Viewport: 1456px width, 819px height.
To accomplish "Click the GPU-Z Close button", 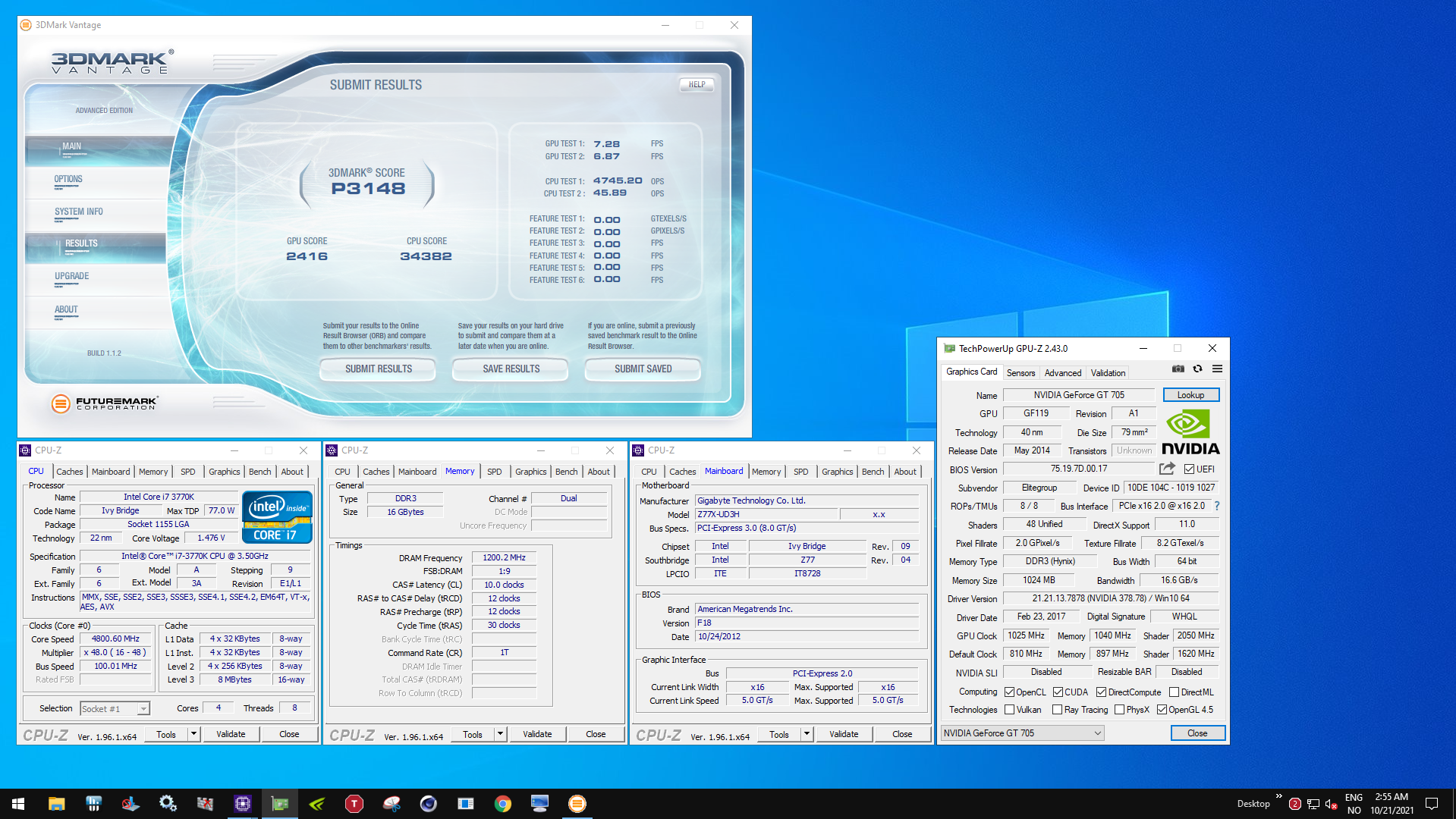I will [1197, 733].
